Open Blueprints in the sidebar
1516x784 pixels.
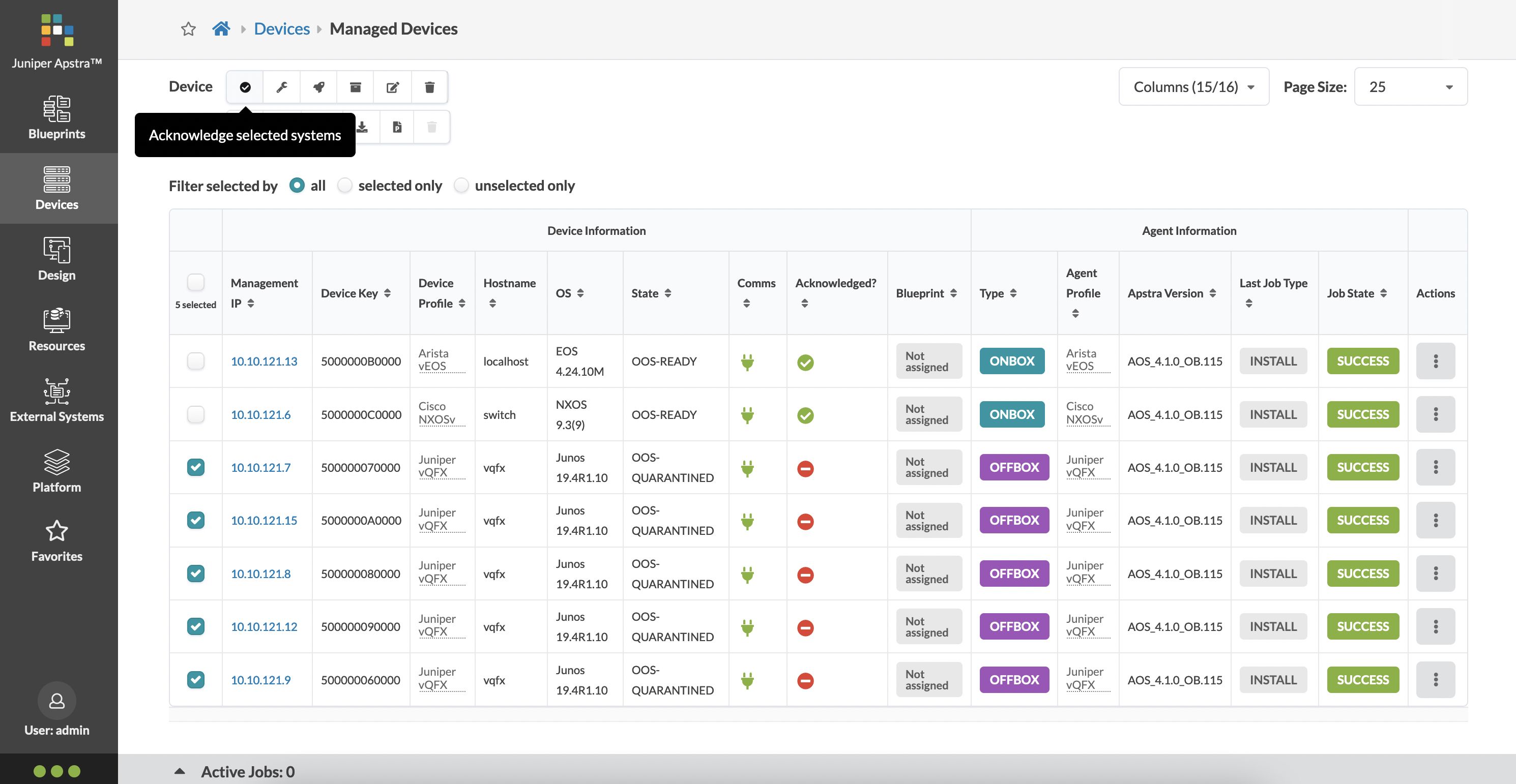coord(57,117)
